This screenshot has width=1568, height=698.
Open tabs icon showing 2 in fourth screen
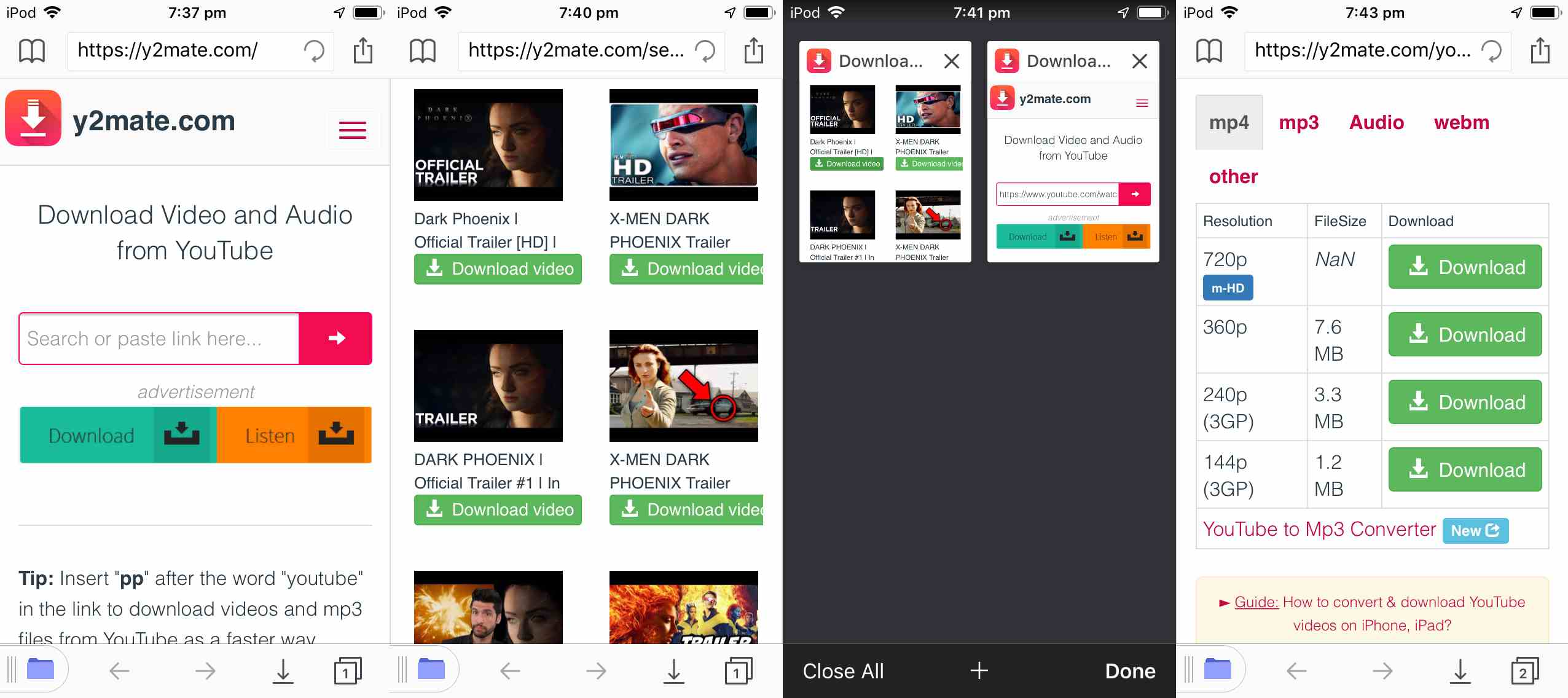pos(1525,670)
